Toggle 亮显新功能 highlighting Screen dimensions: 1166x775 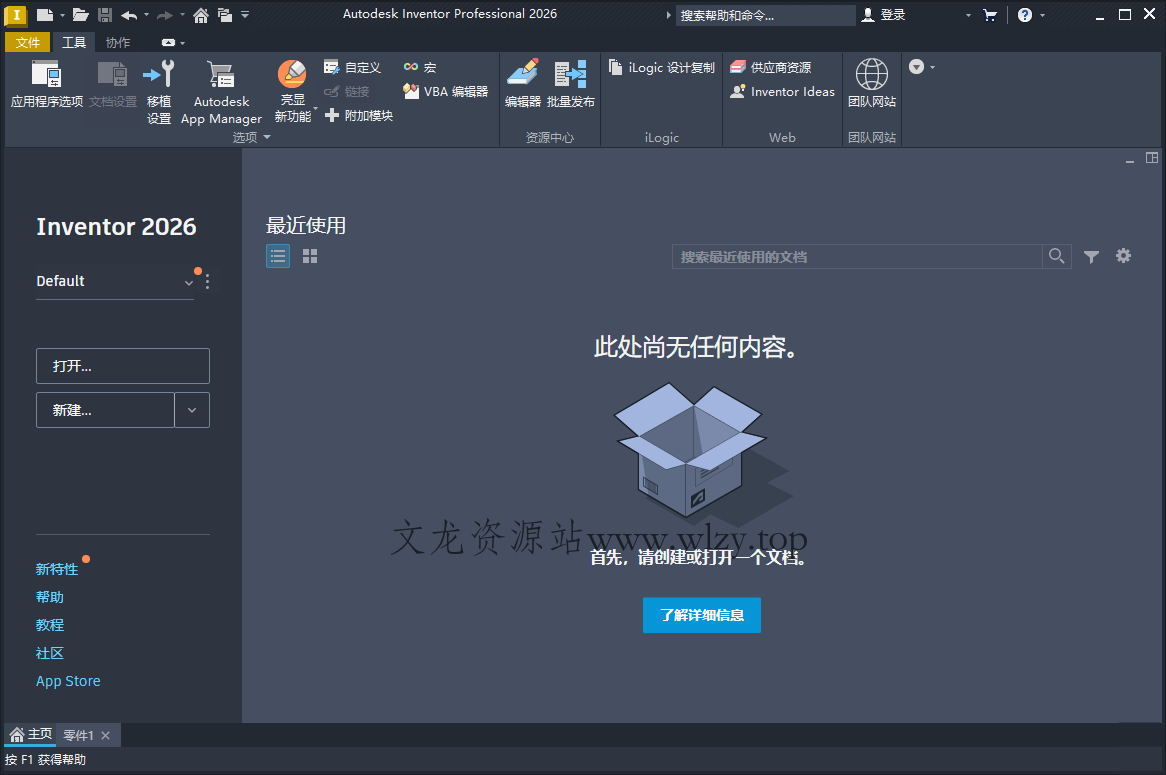coord(292,85)
